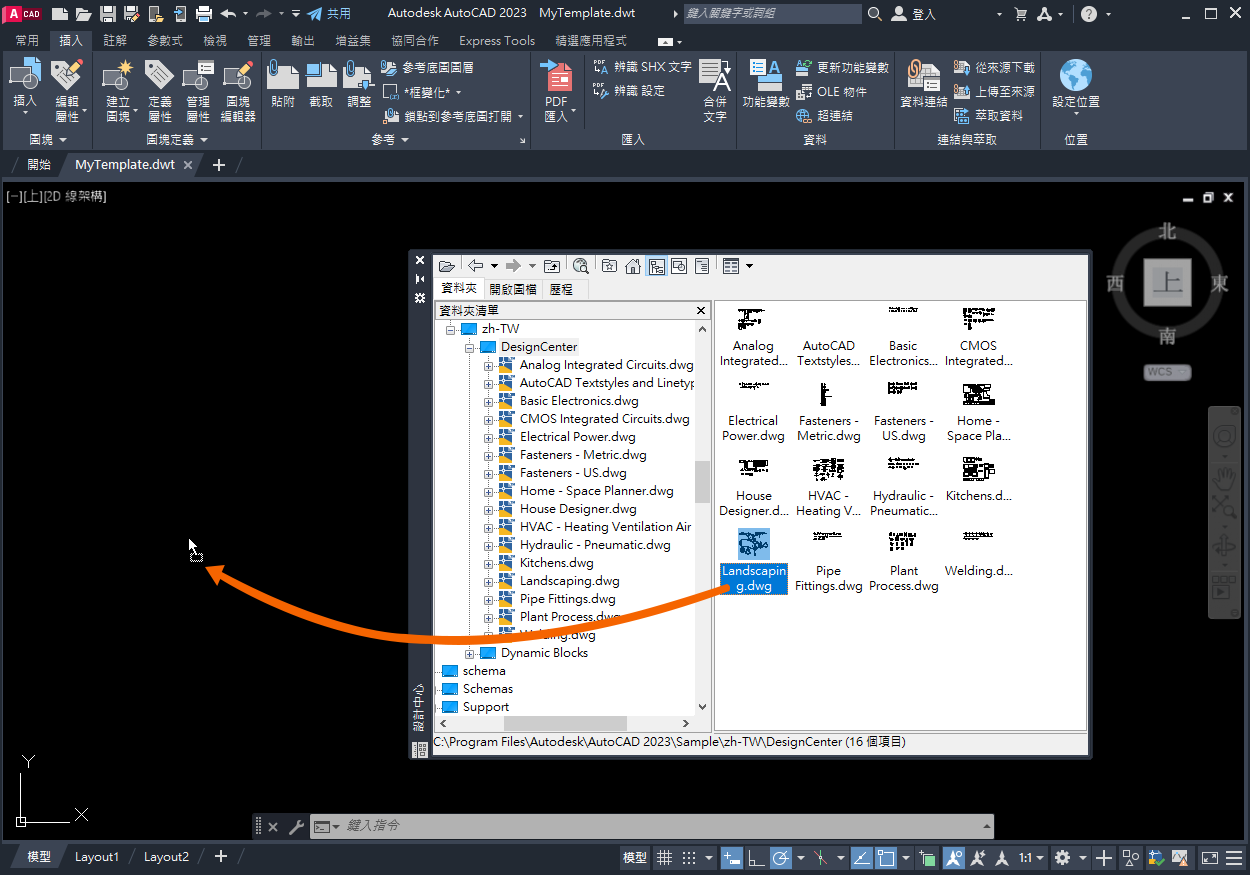Open the Views dropdown arrow in DesignCenter
The image size is (1250, 875).
[749, 266]
